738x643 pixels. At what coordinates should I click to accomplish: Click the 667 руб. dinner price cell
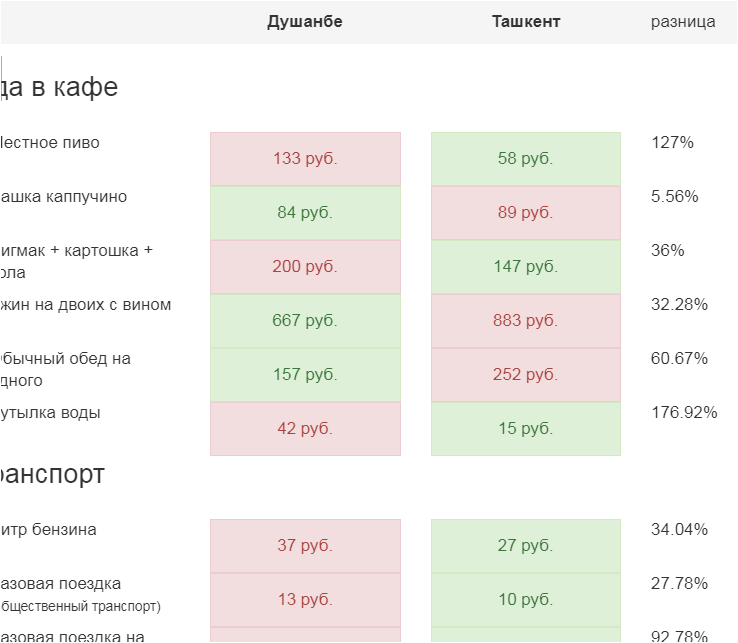(305, 321)
